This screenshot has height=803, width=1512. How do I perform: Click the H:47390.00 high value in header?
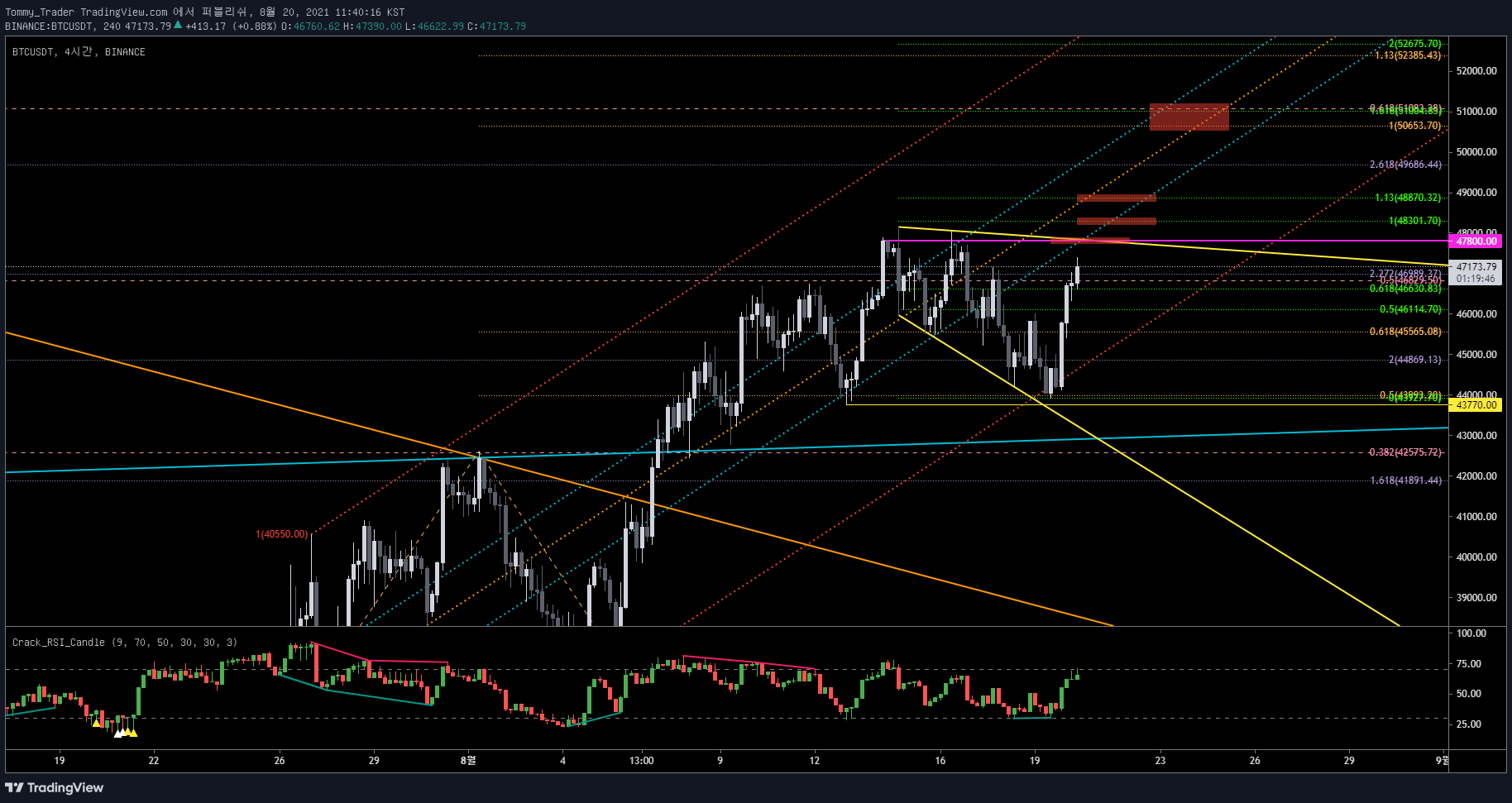click(373, 26)
